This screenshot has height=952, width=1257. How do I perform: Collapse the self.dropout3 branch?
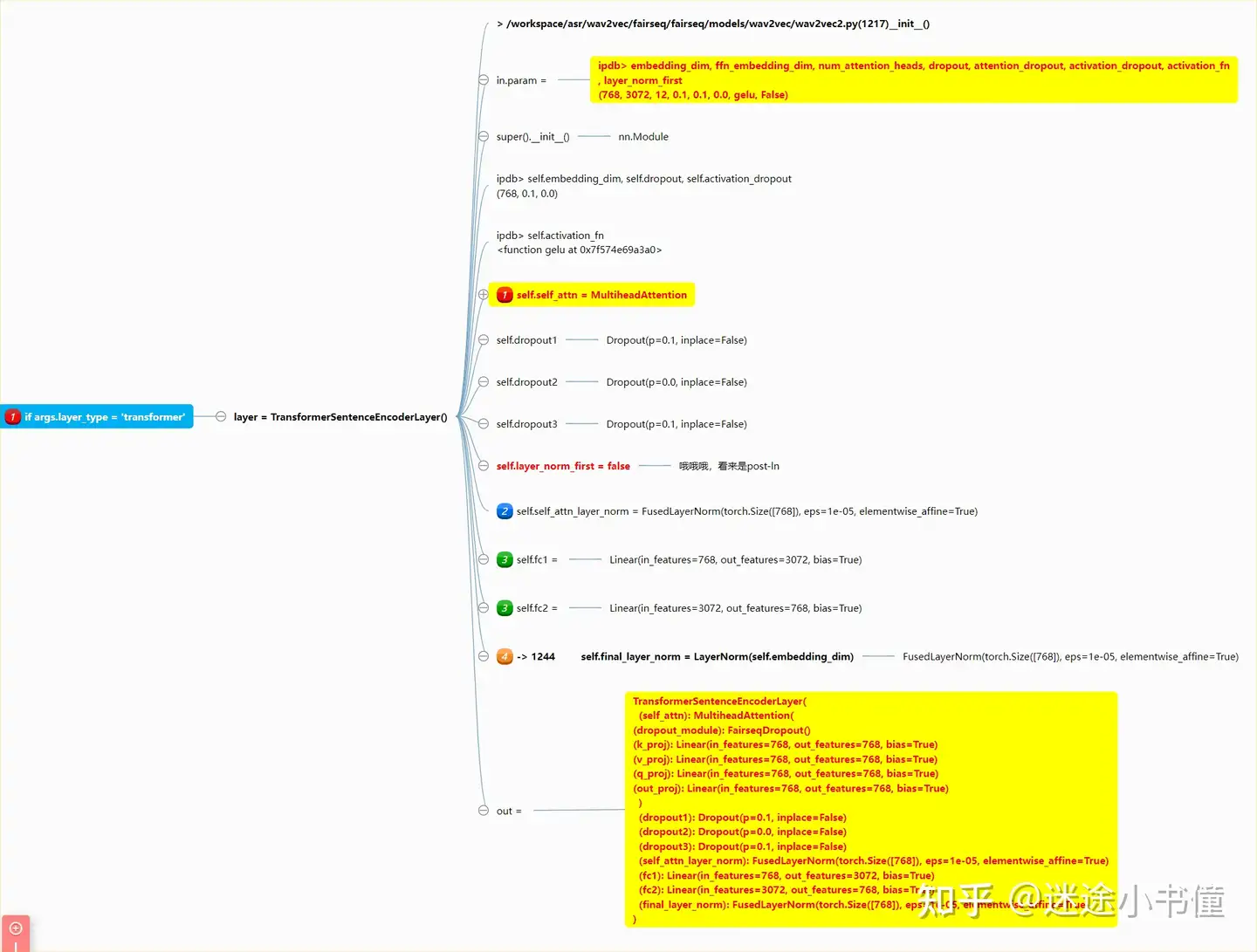[x=484, y=424]
